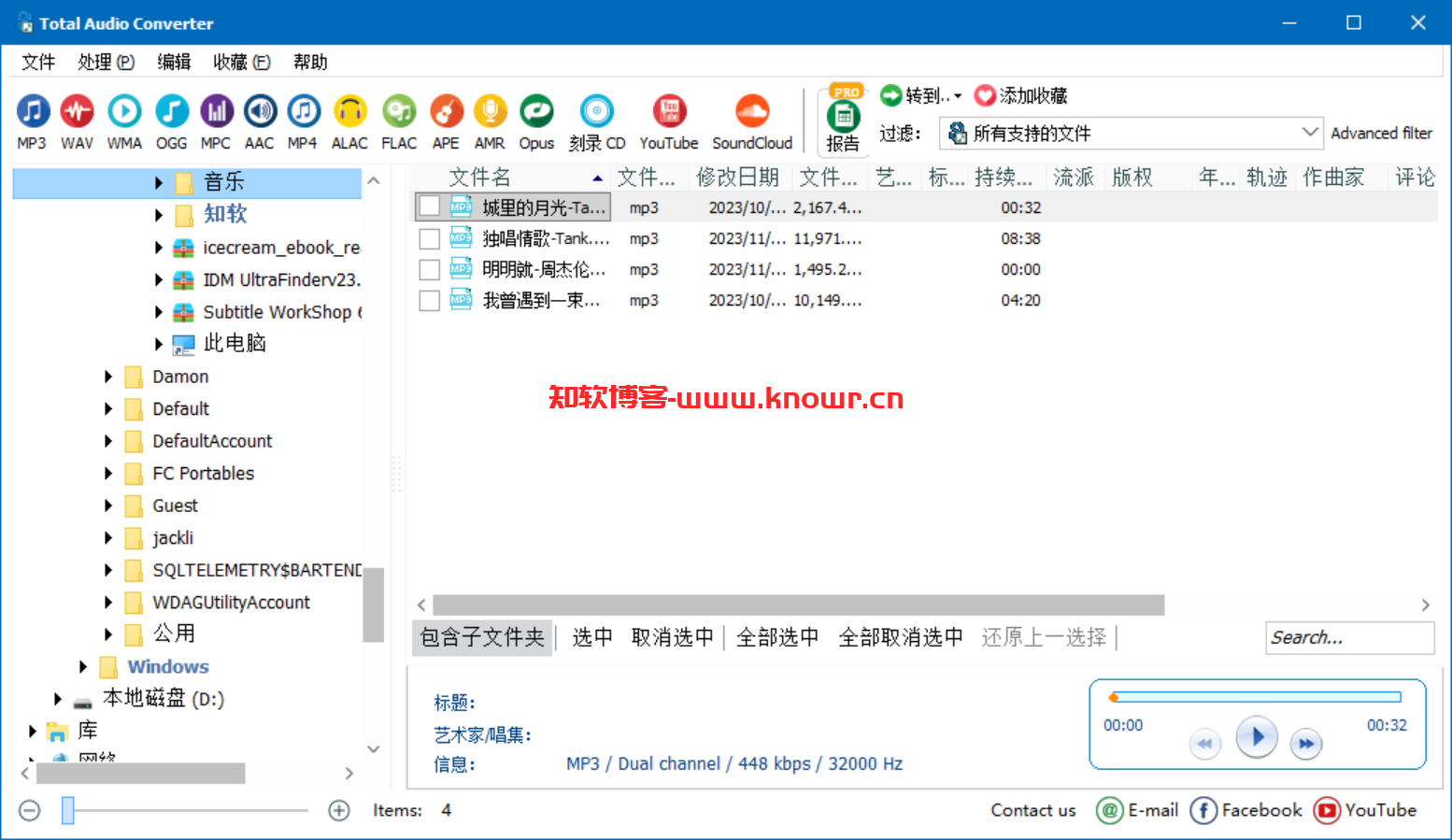
Task: Open the 转到 dropdown
Action: (921, 95)
